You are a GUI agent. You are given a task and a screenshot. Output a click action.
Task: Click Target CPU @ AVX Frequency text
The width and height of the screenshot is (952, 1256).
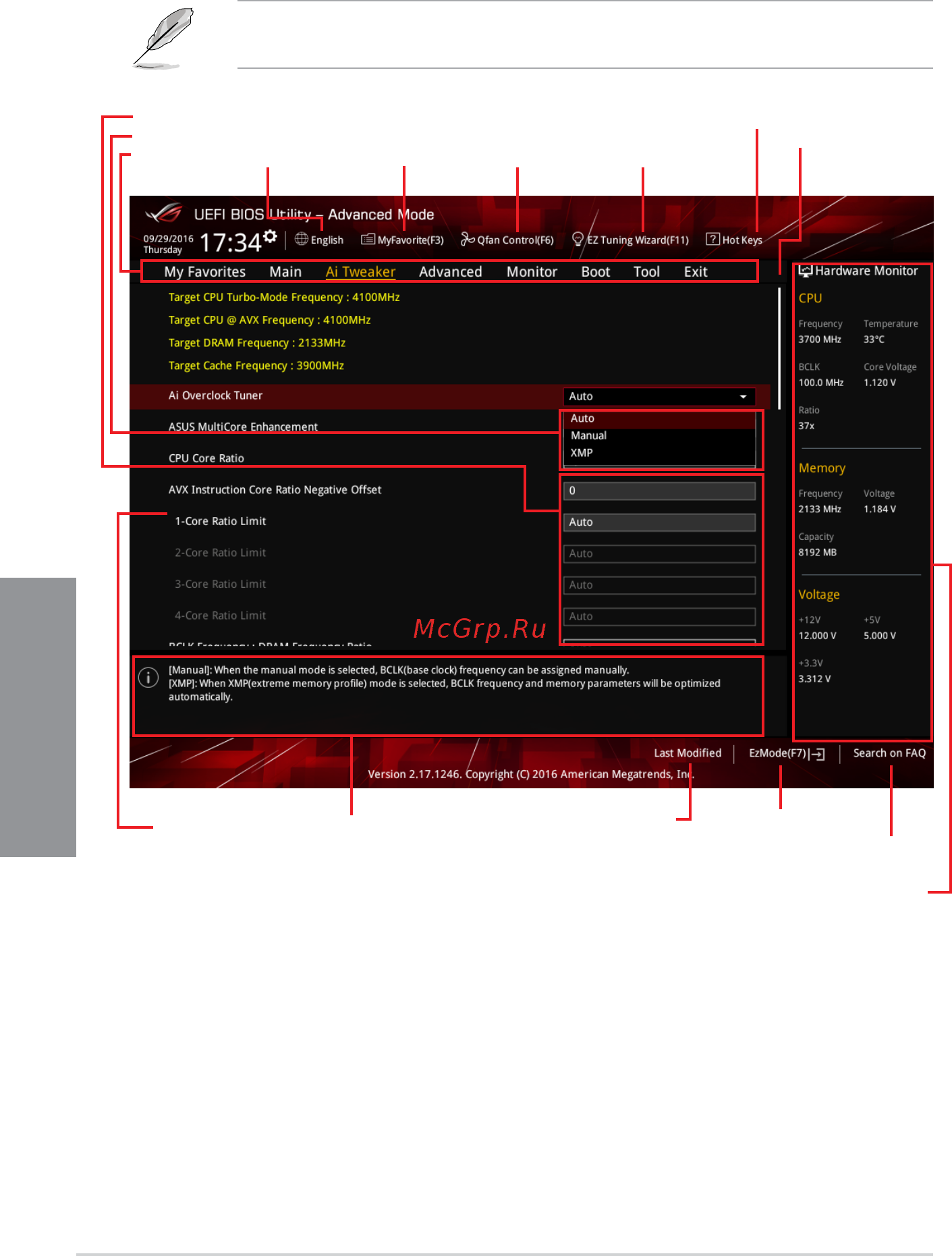(269, 320)
